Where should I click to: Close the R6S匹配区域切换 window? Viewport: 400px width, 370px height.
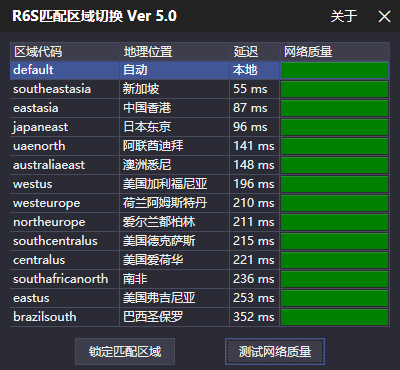click(x=384, y=16)
